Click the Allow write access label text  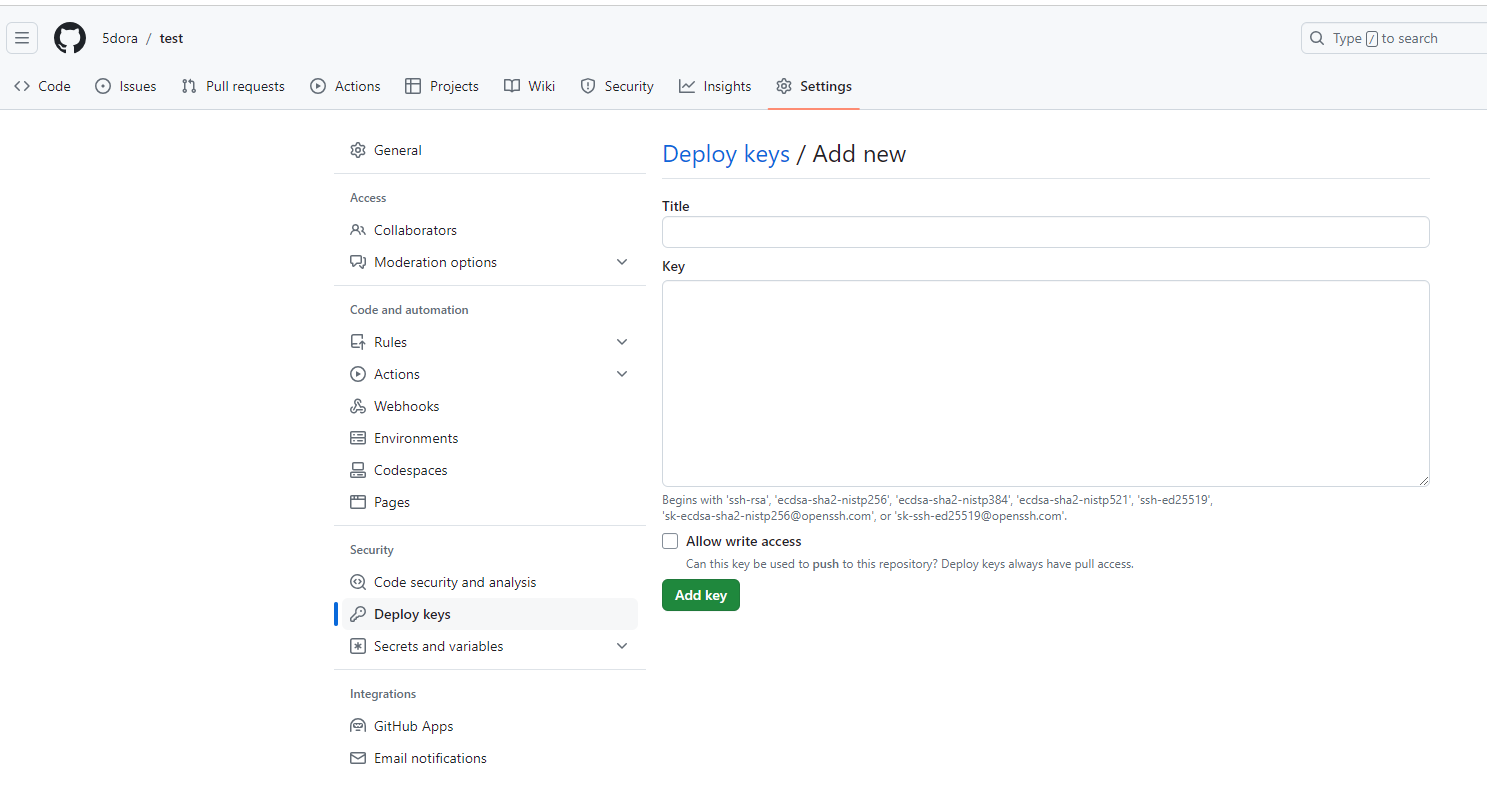pos(744,541)
